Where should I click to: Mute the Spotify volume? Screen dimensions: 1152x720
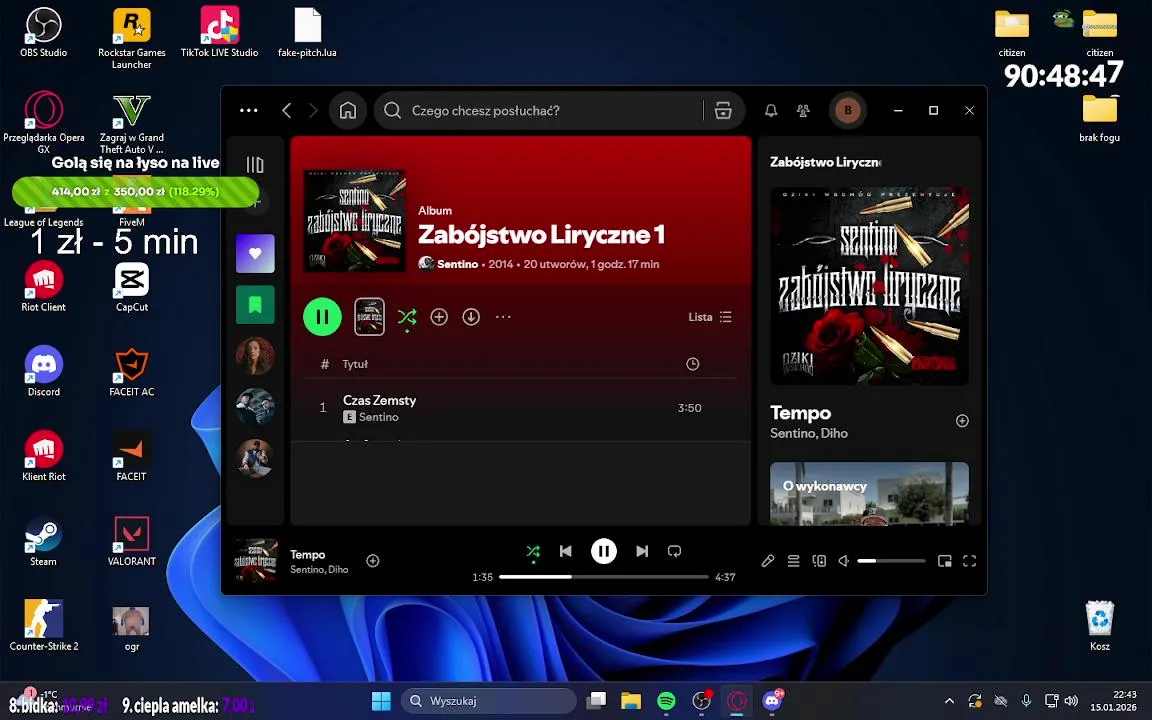[x=844, y=561]
